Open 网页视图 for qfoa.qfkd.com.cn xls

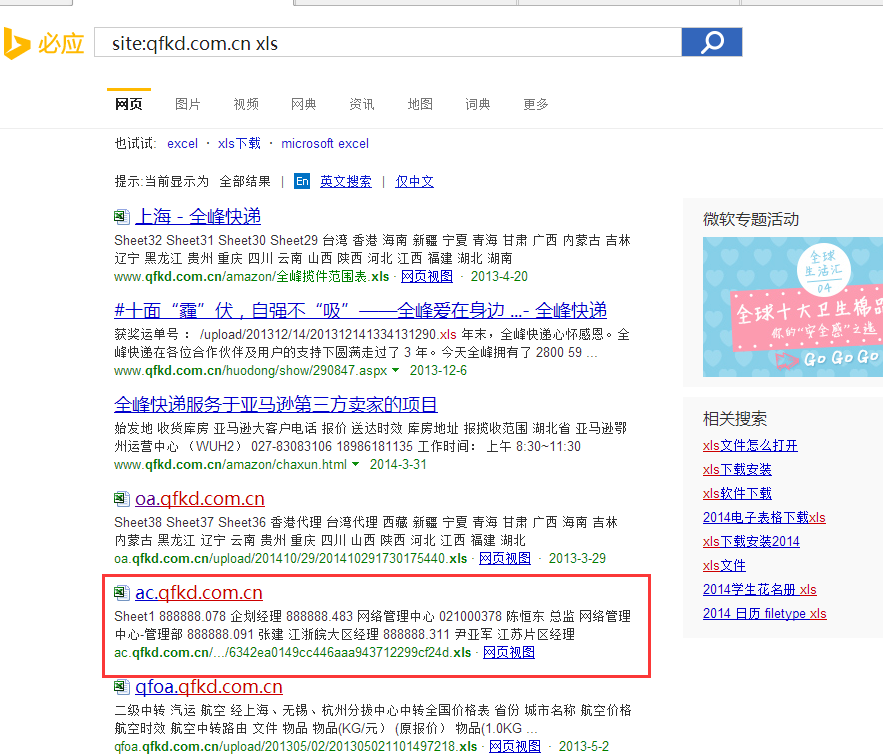515,747
